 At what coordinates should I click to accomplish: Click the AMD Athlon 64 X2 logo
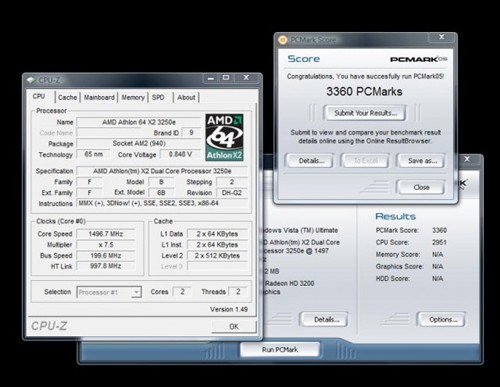[x=224, y=137]
